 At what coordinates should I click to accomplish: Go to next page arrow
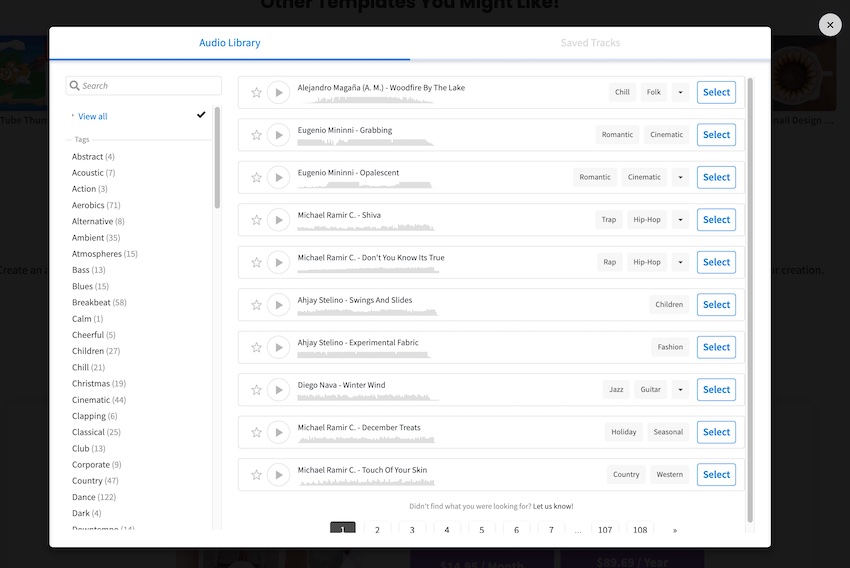pos(675,530)
